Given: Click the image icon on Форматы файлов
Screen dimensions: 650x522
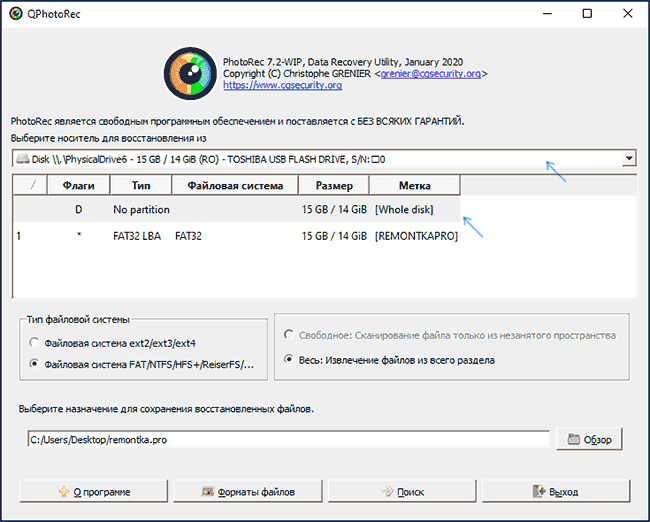Looking at the screenshot, I should pyautogui.click(x=208, y=492).
